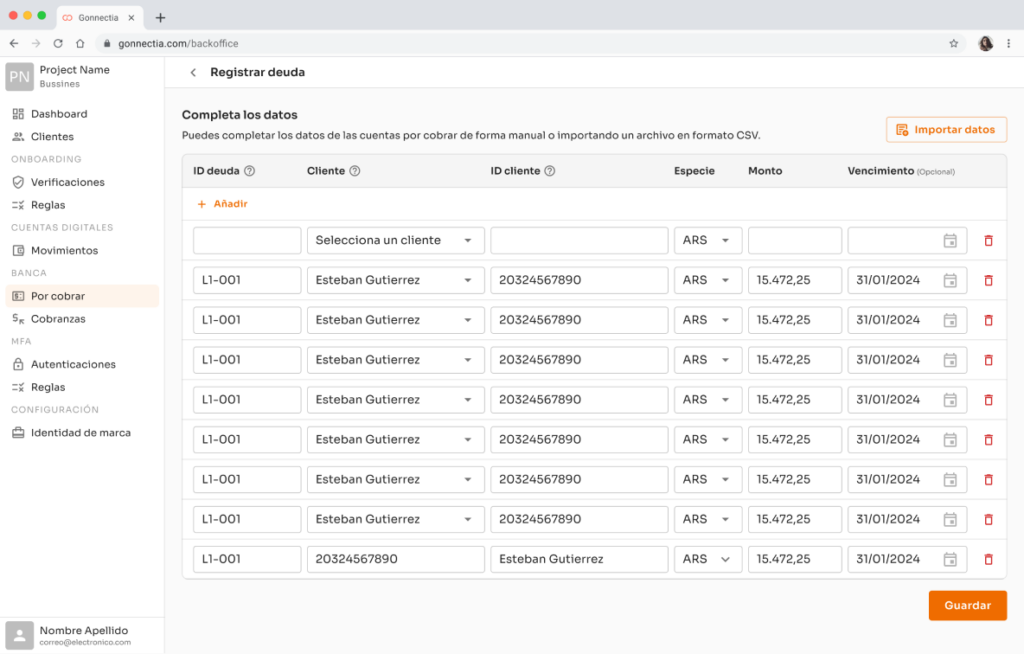
Task: Add a new row with Añadir
Action: (223, 204)
